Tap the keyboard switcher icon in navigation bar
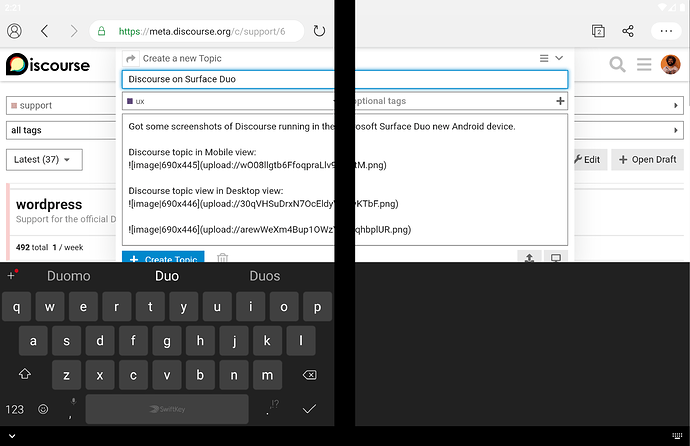The height and width of the screenshot is (446, 690). coord(677,436)
